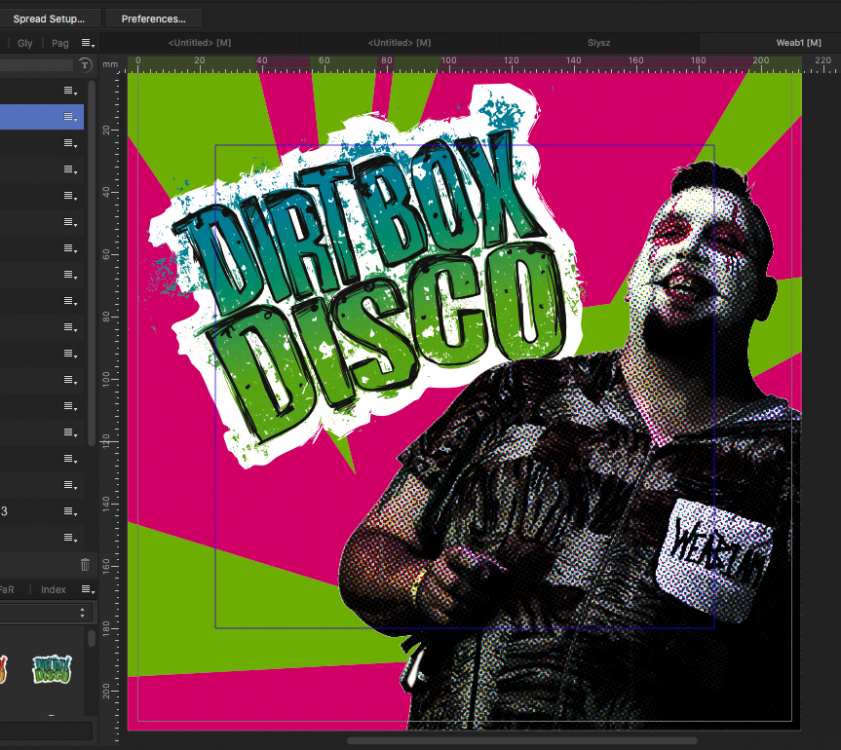
Task: Click the mm ruler units corner box
Action: tap(110, 64)
